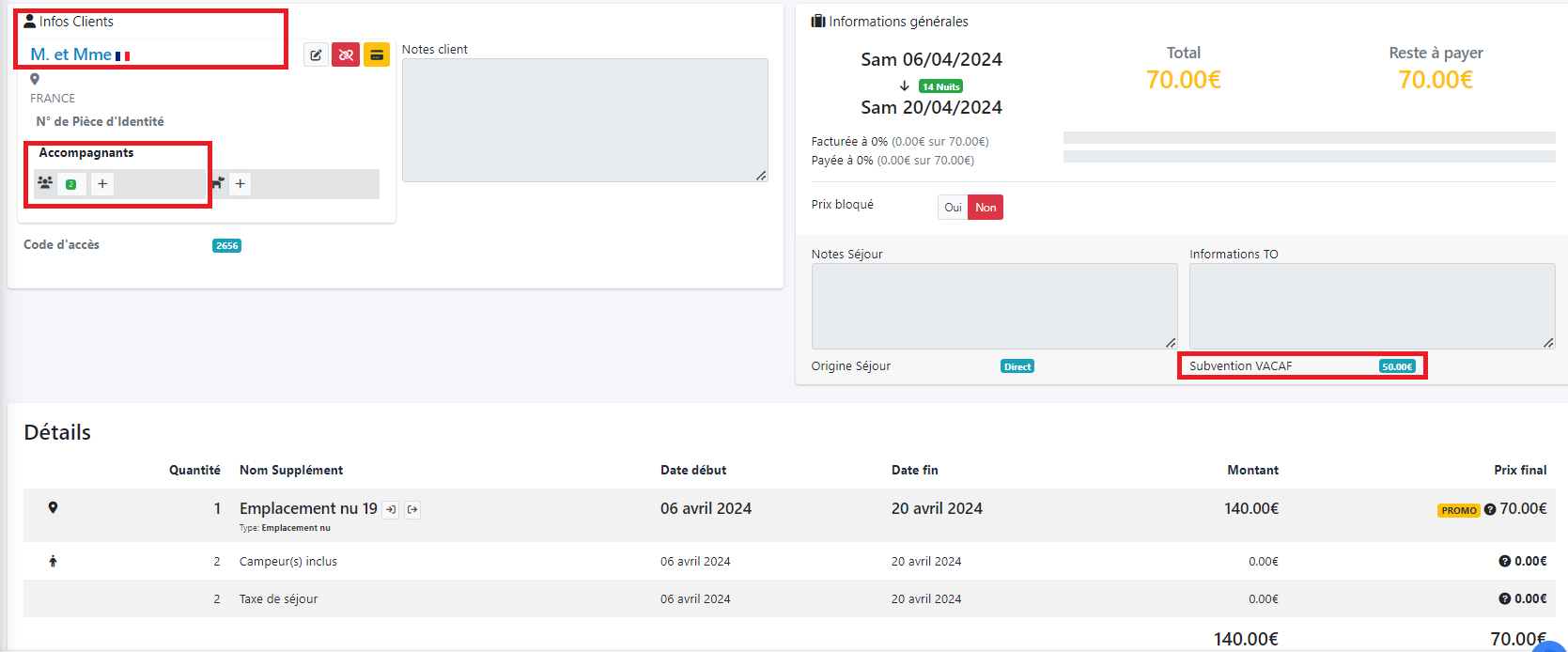Image resolution: width=1568 pixels, height=652 pixels.
Task: Click help icon on Campeur(s) inclus price
Action: tap(1504, 562)
